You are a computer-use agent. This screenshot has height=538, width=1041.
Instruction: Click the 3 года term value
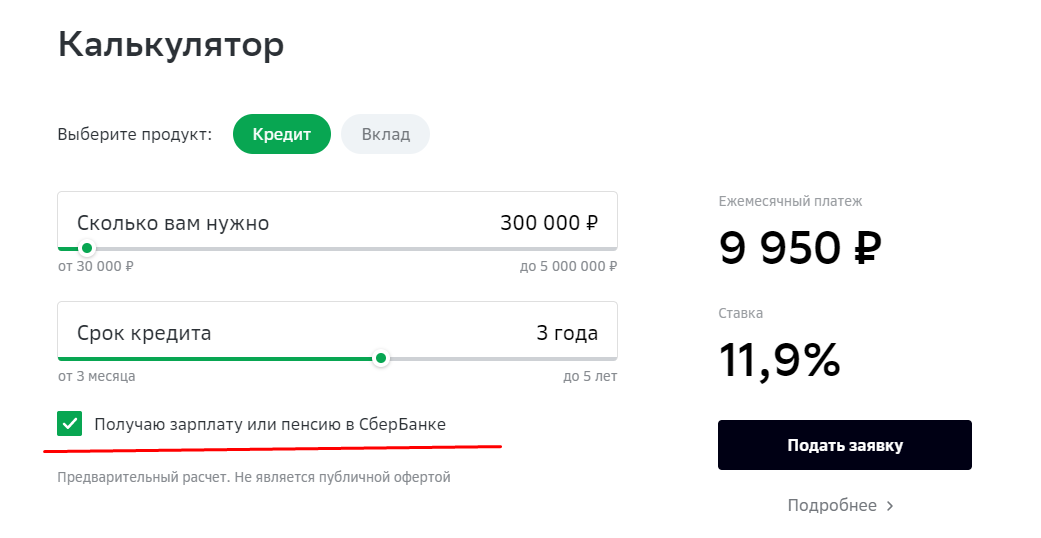pyautogui.click(x=567, y=333)
